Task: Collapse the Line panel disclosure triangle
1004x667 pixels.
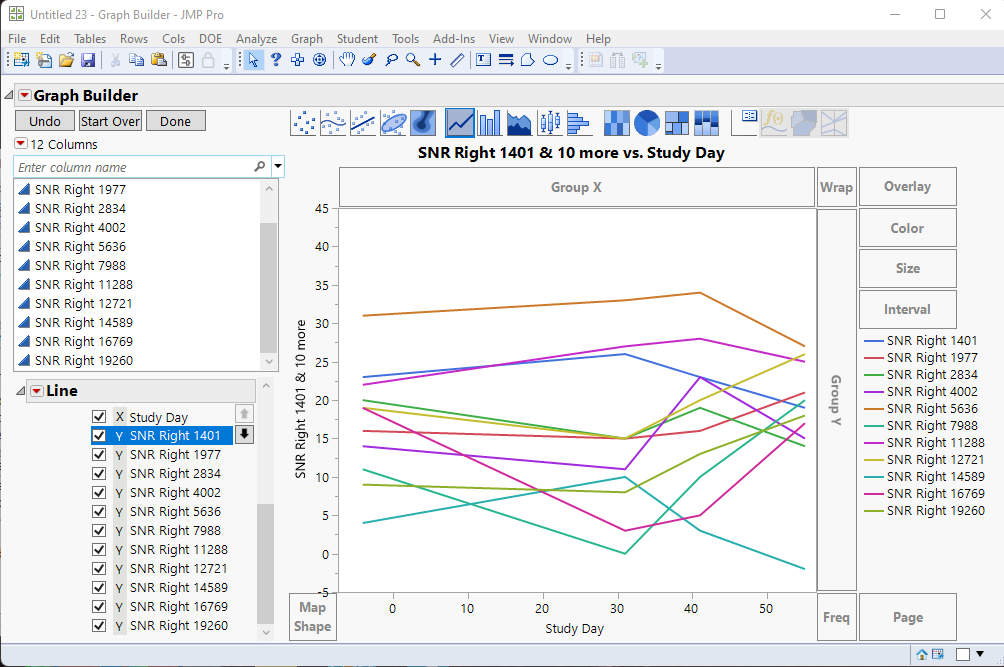Action: [x=20, y=391]
